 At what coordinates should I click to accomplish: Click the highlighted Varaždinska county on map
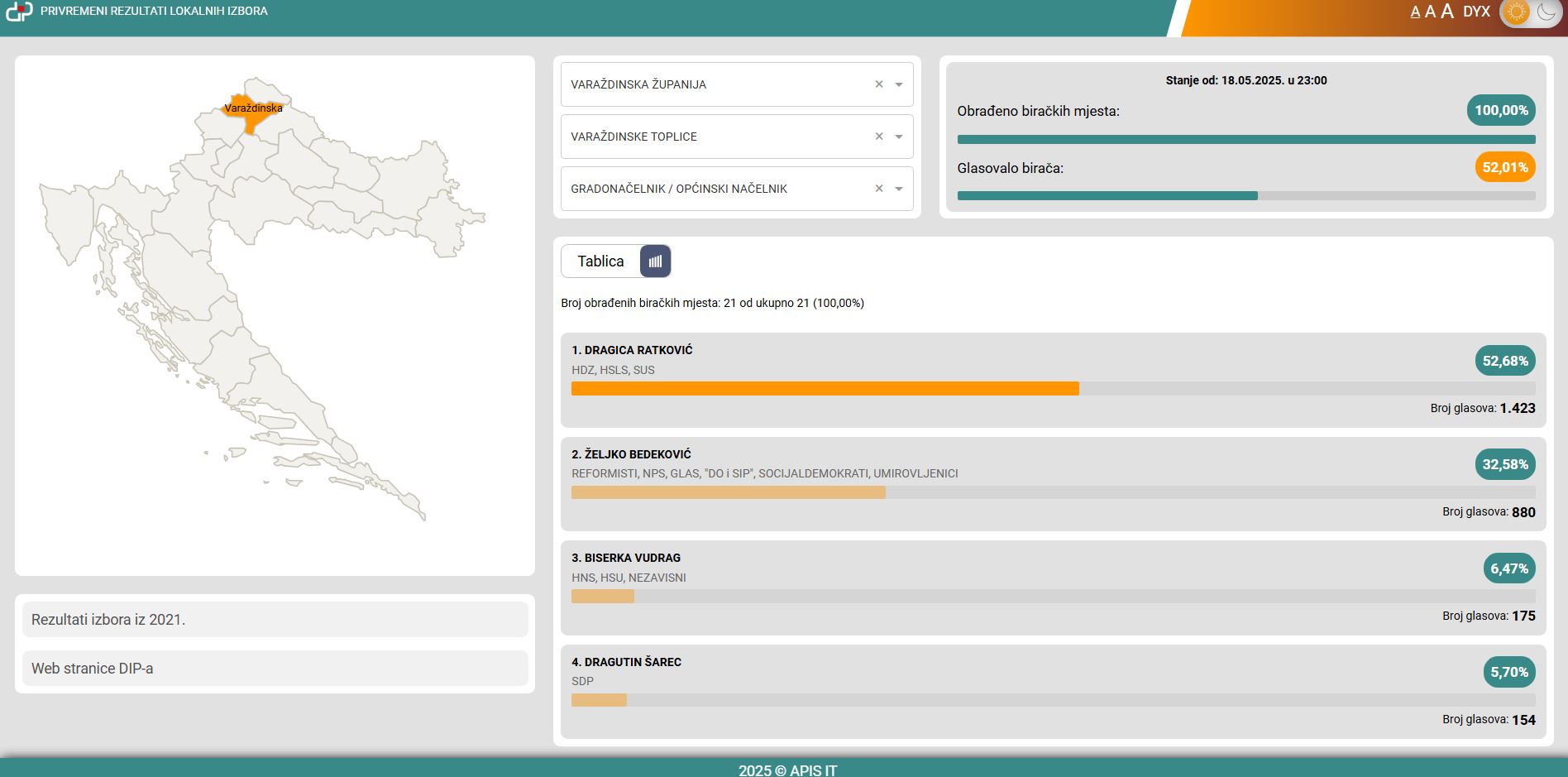(251, 115)
